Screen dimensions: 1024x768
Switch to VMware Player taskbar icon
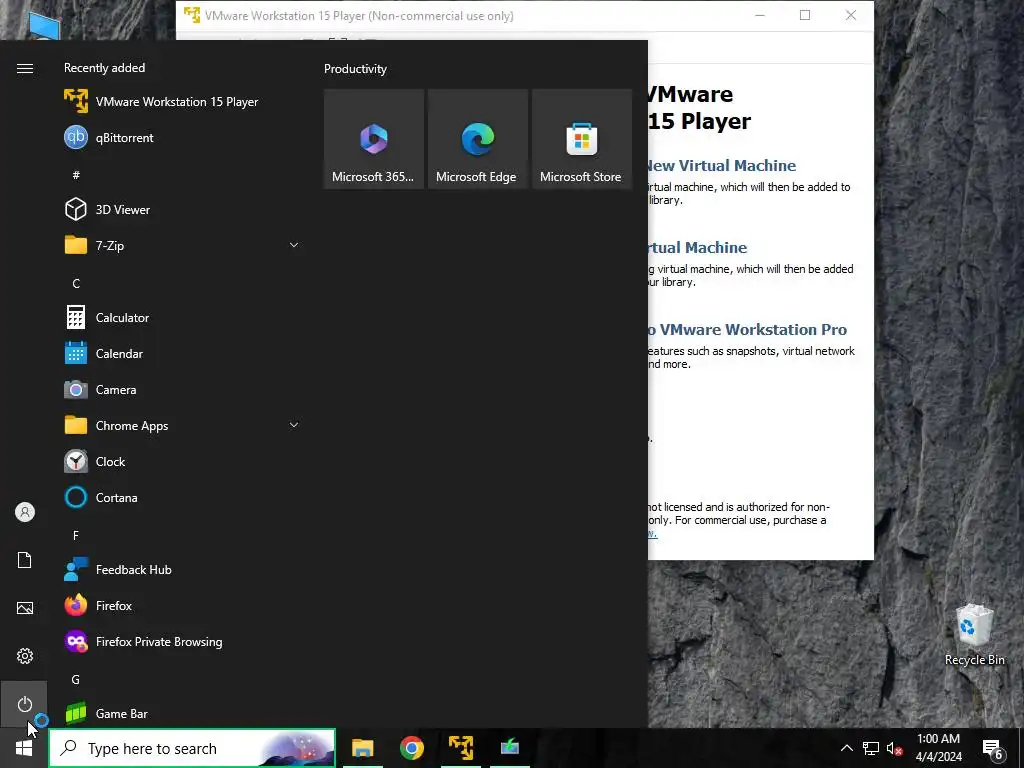(x=461, y=748)
